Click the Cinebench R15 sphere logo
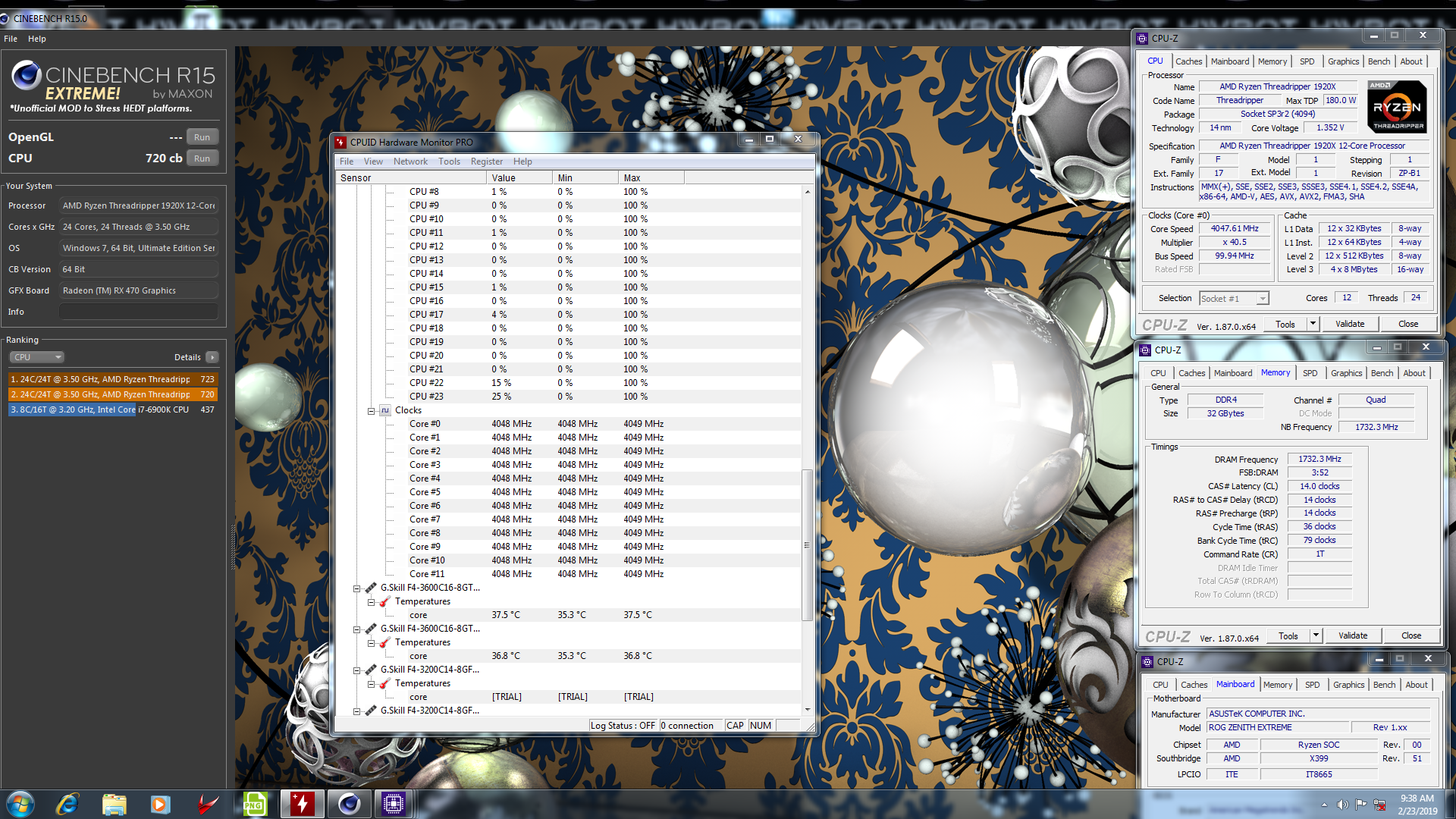 click(26, 76)
